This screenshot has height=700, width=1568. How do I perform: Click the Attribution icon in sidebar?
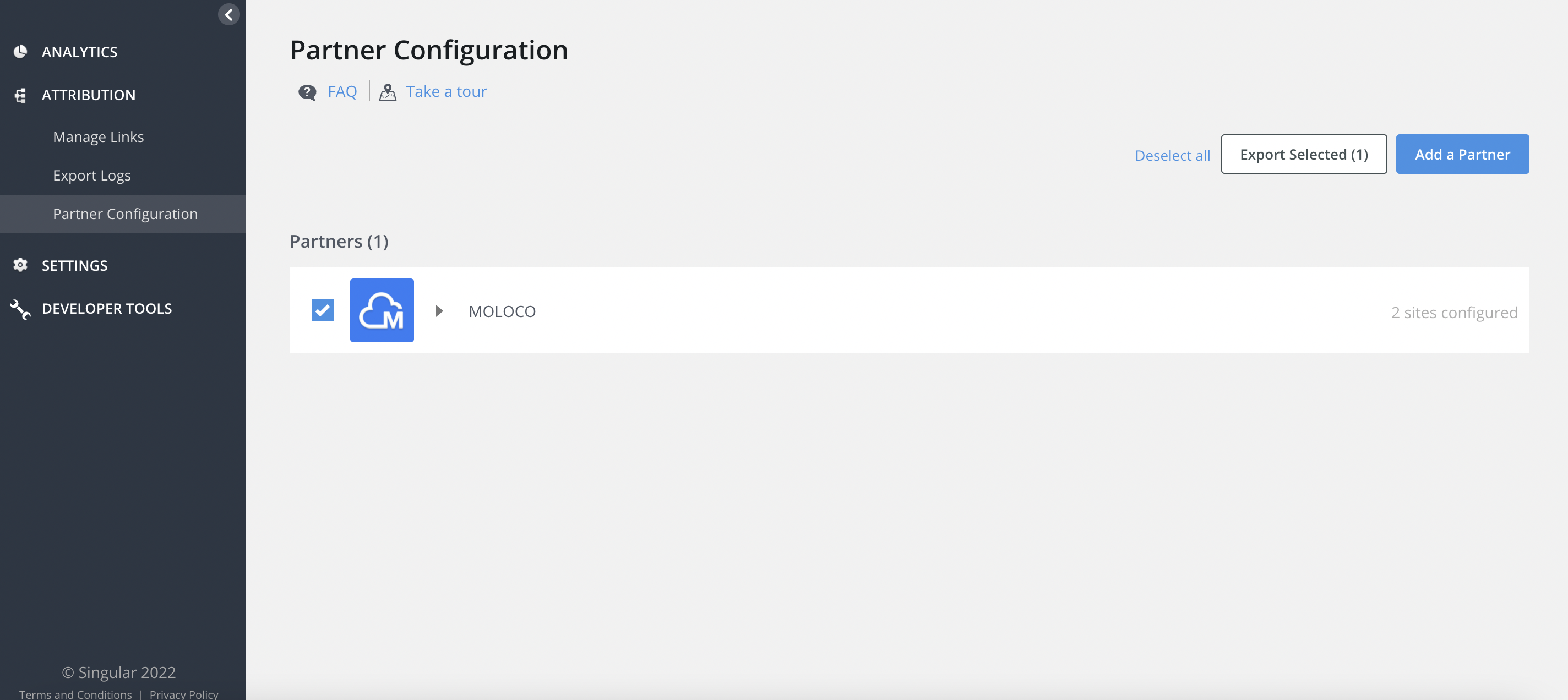coord(21,95)
